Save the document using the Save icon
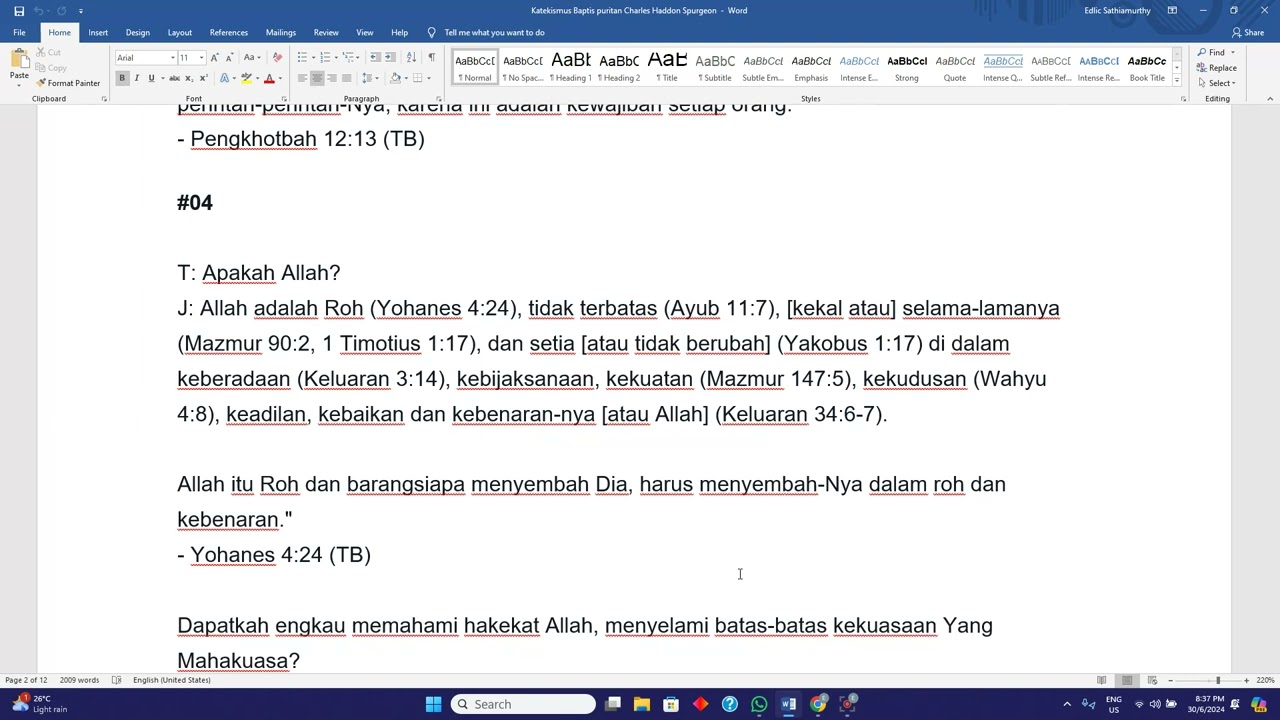Screen dimensions: 1280x720 [19, 11]
